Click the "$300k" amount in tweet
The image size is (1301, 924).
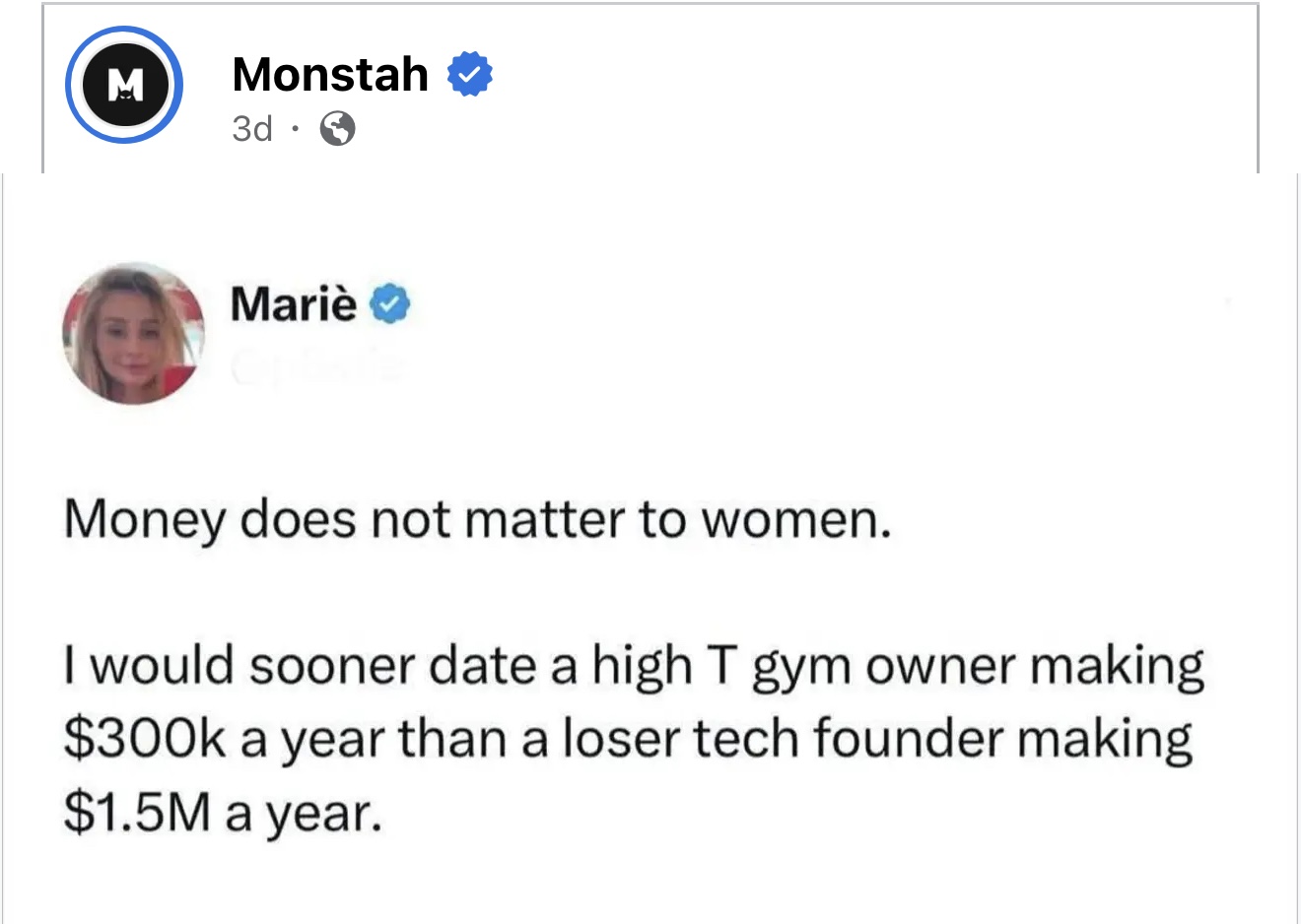[145, 739]
